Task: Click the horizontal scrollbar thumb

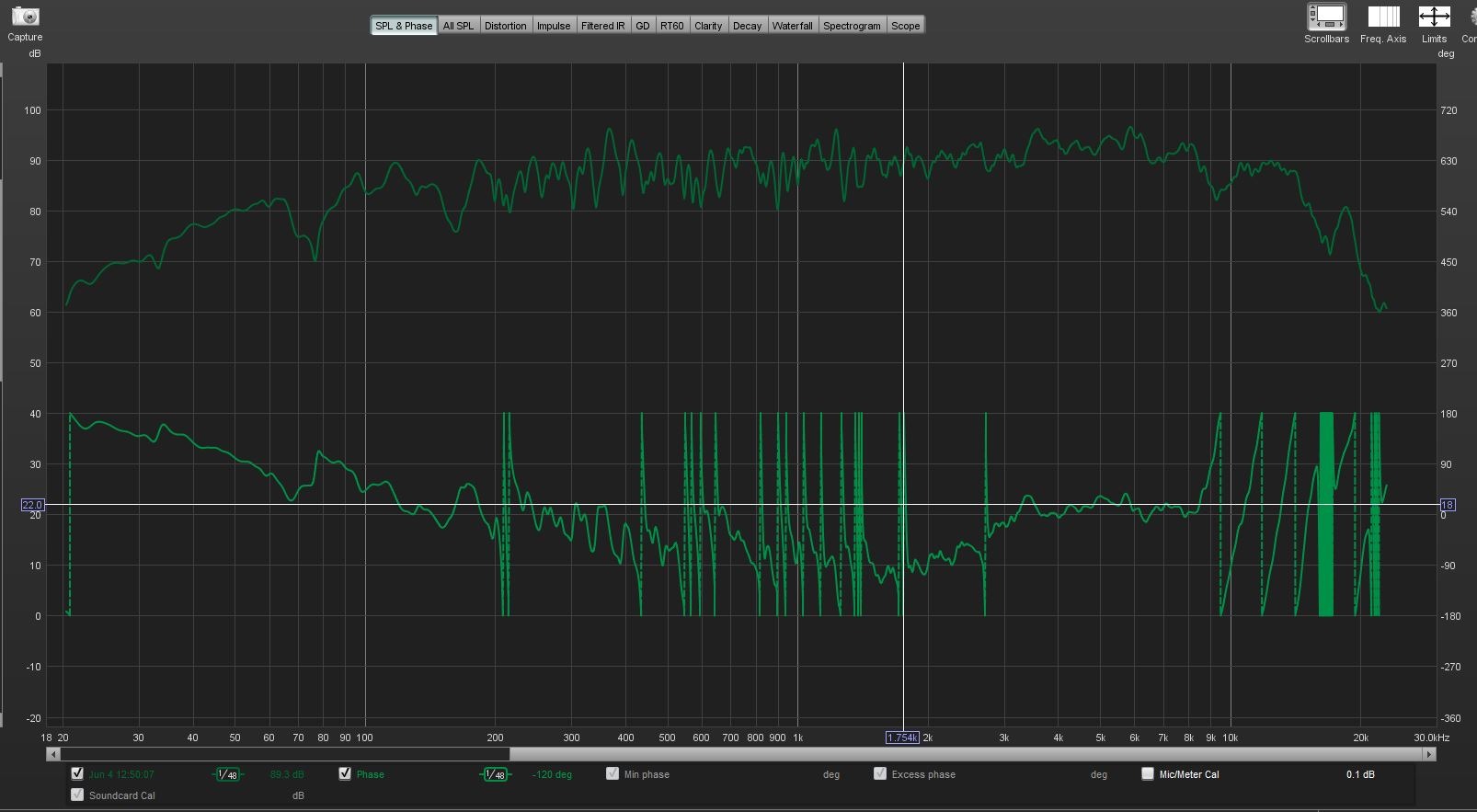Action: [966, 754]
